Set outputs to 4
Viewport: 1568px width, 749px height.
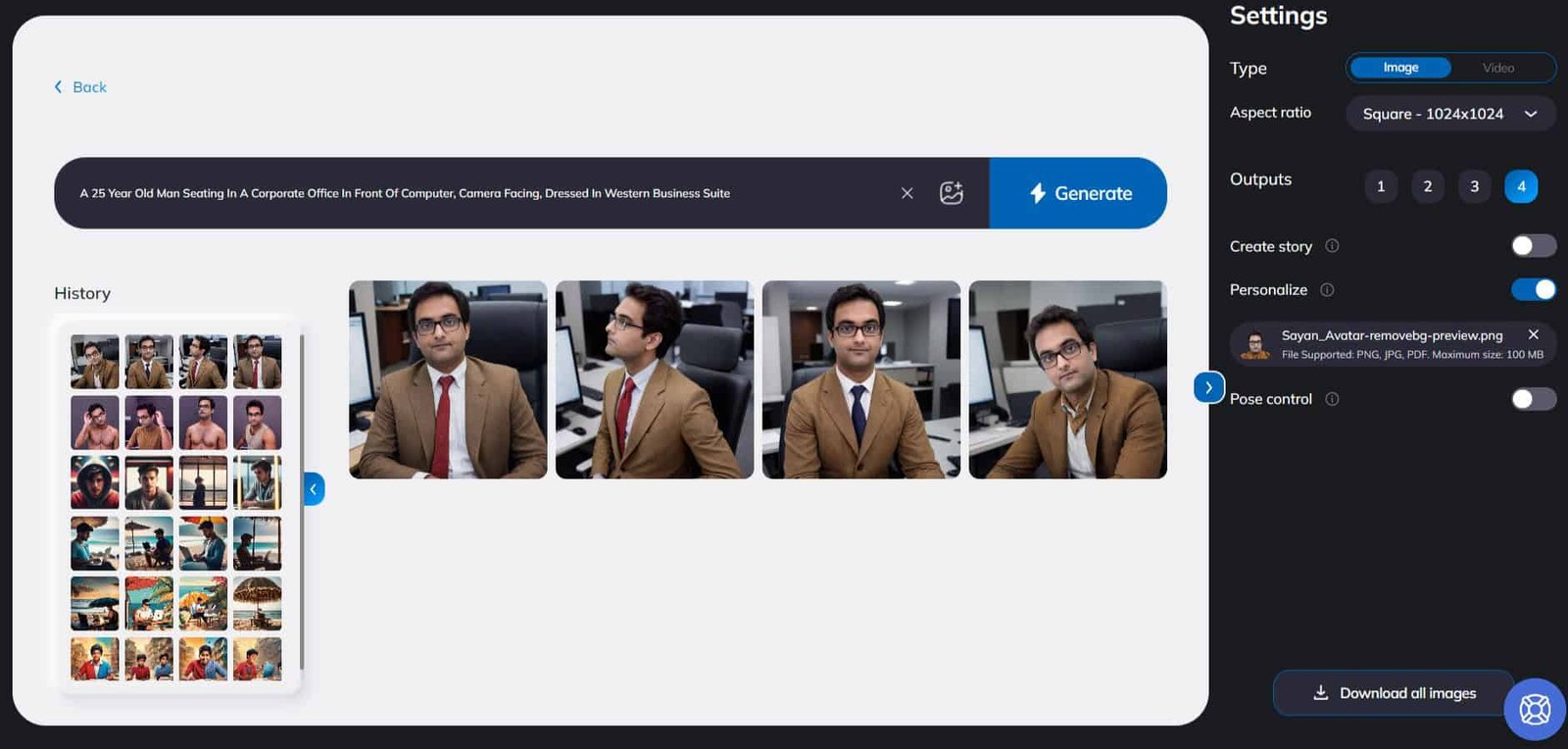coord(1521,186)
